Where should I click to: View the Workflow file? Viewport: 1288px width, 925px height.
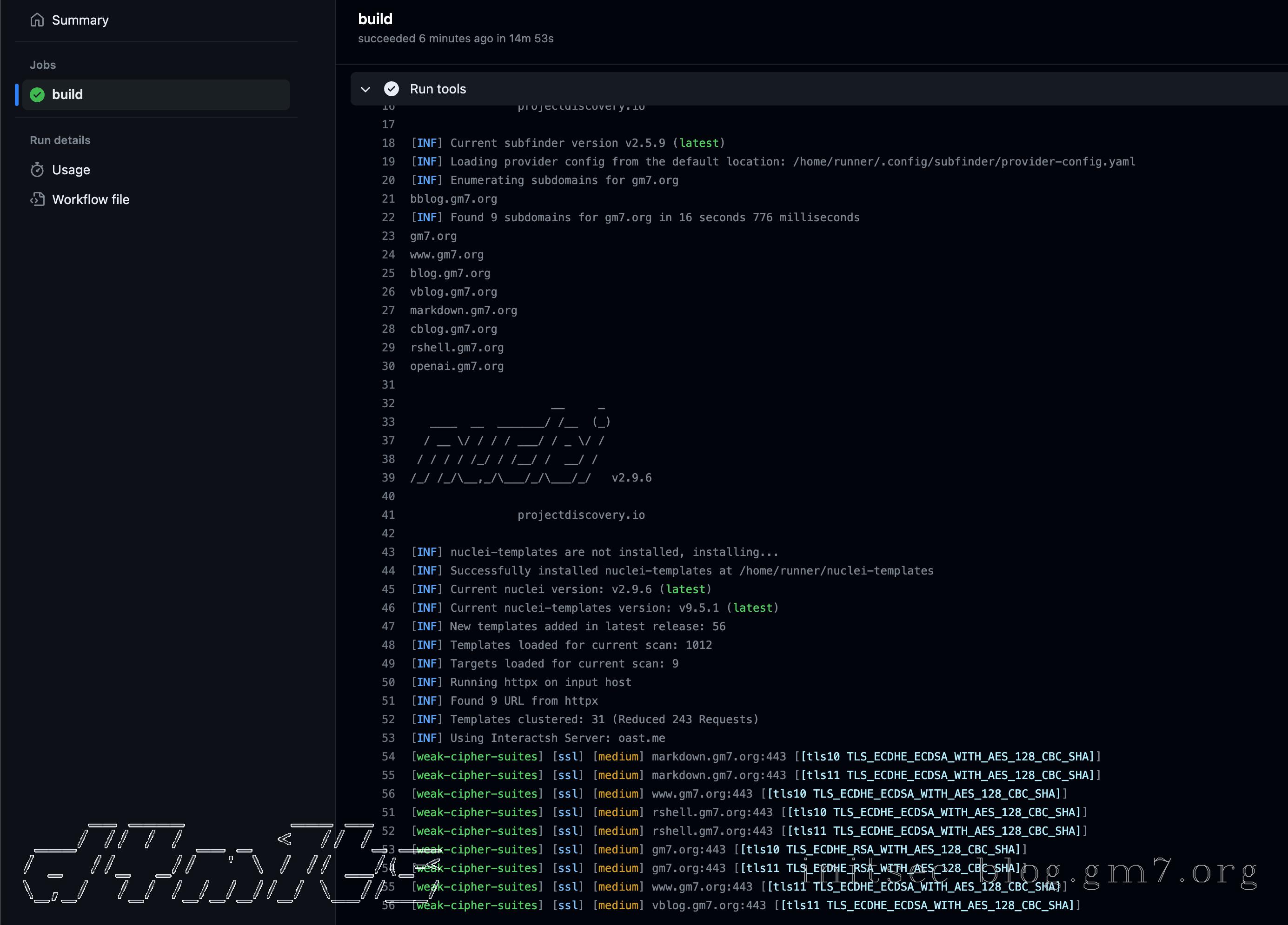point(90,199)
